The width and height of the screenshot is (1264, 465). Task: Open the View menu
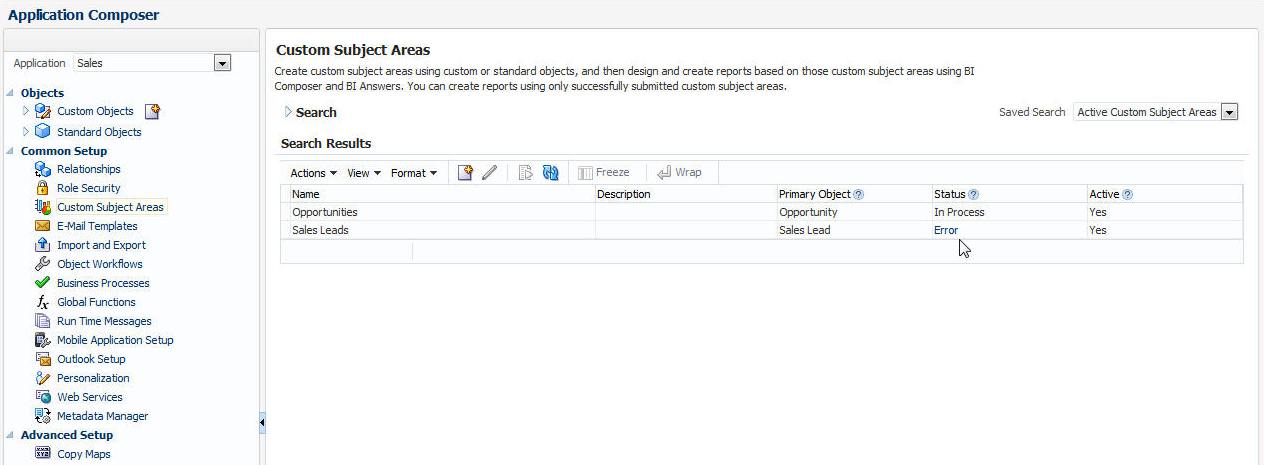coord(364,173)
